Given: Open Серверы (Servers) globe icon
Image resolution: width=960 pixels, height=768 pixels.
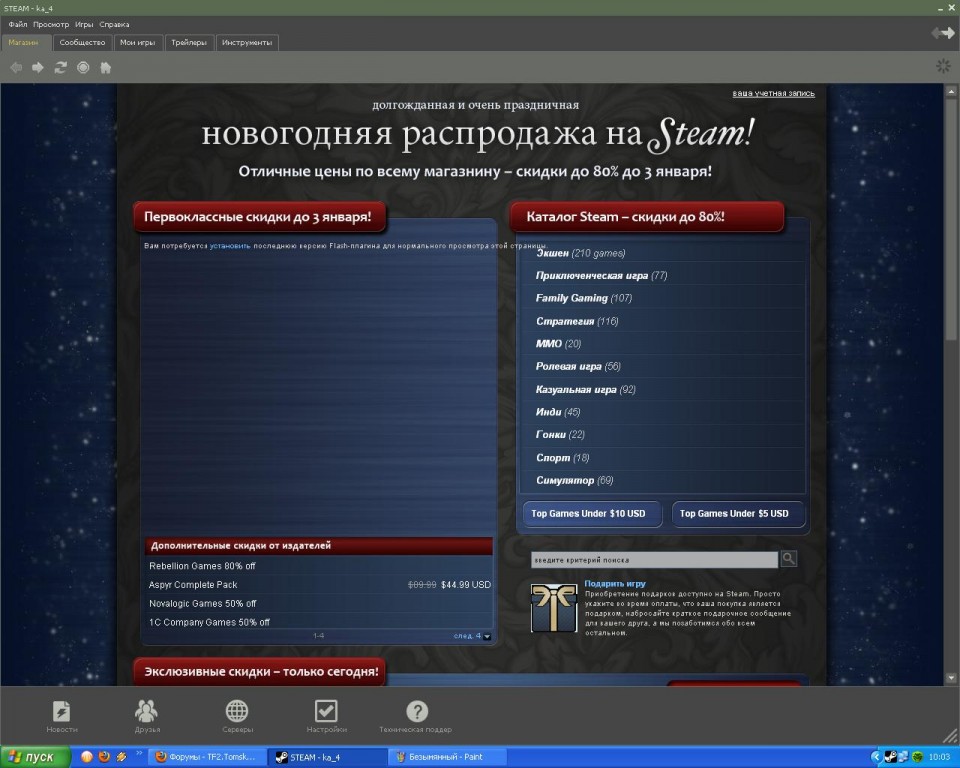Looking at the screenshot, I should (x=237, y=711).
